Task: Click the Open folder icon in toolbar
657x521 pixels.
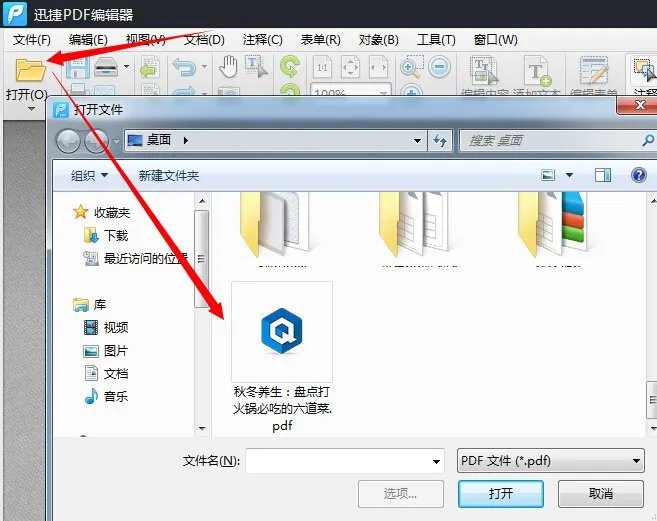Action: tap(30, 70)
